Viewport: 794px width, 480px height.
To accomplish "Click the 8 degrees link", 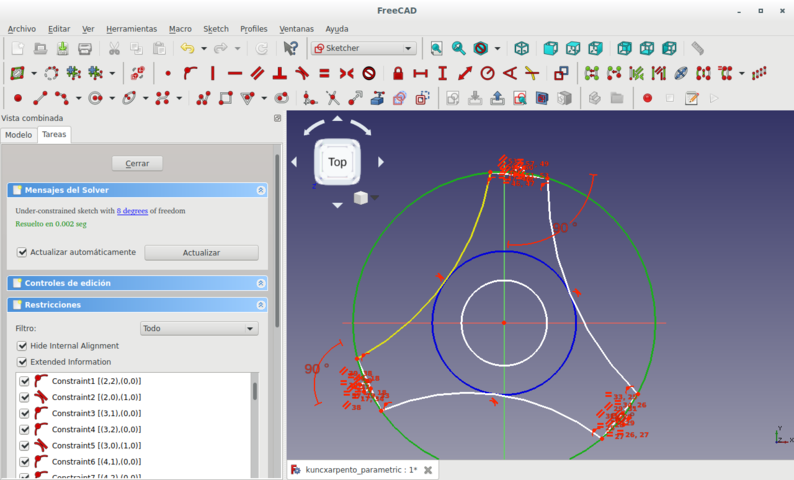I will (132, 211).
